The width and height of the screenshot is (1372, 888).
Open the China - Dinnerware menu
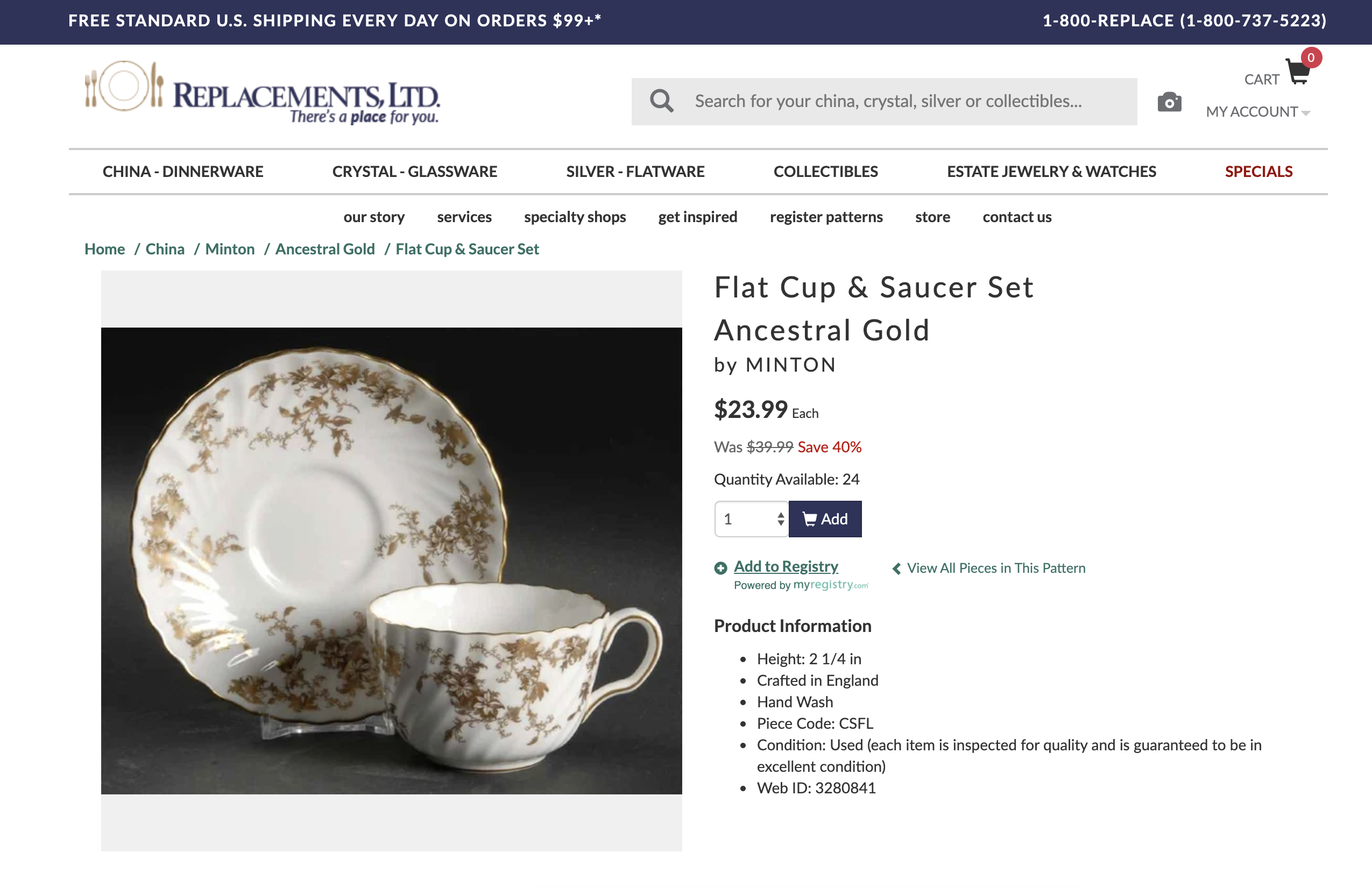(183, 172)
